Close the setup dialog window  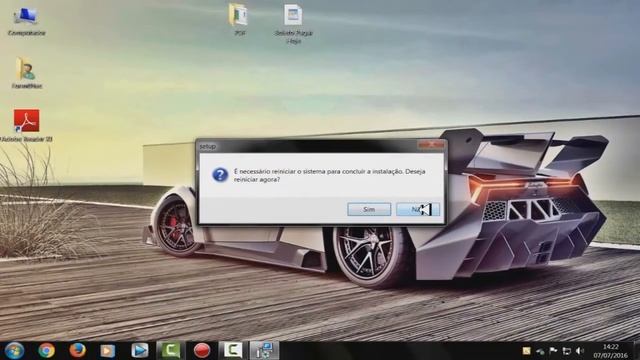pos(431,144)
